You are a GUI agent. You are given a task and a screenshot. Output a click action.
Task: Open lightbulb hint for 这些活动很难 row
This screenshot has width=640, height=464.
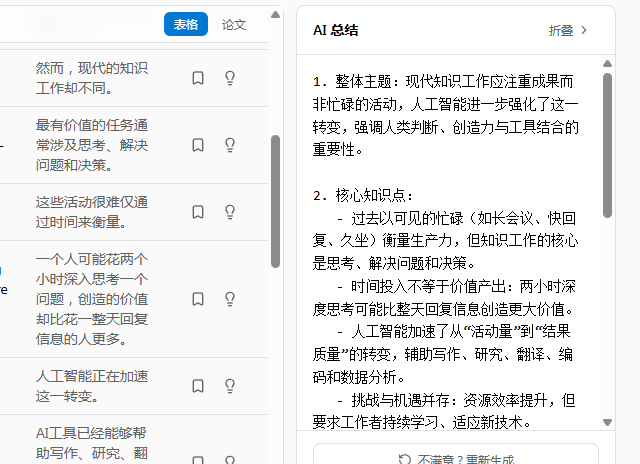230,212
